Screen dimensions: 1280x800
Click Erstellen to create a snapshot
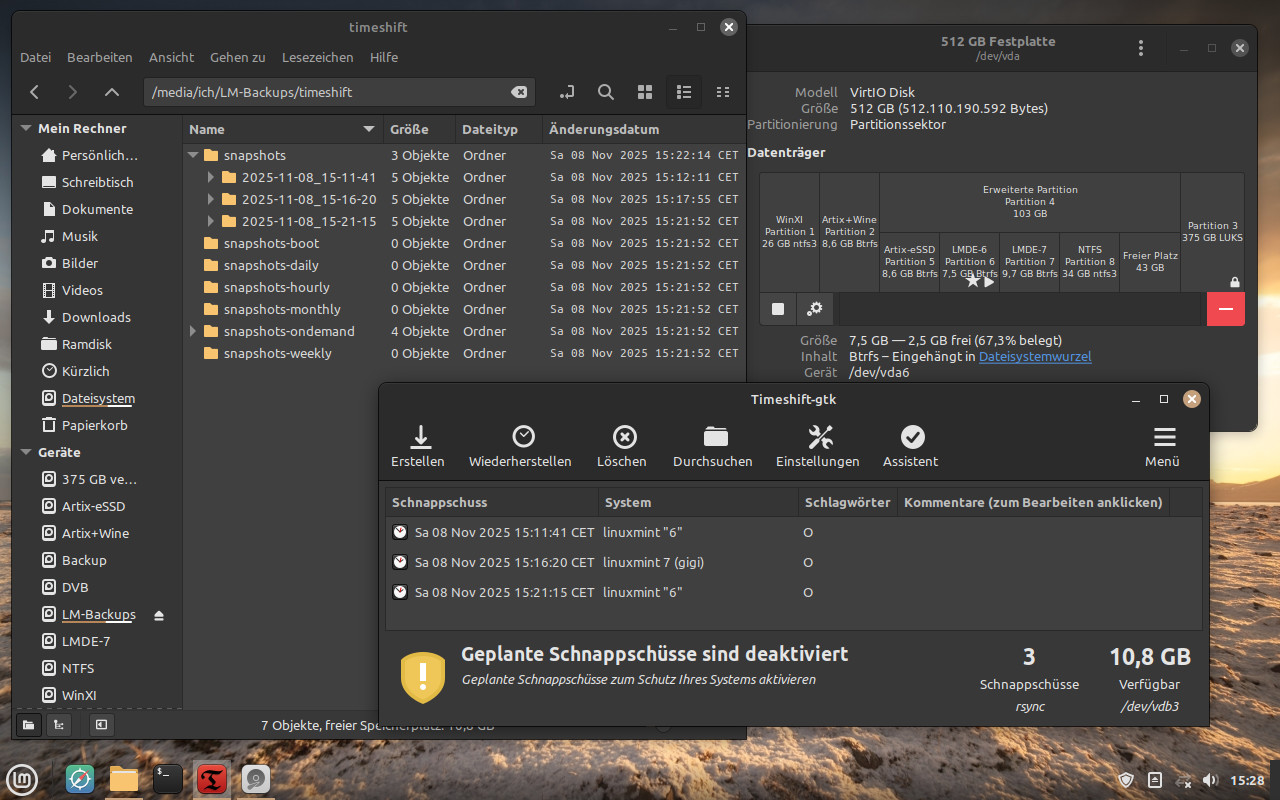(x=418, y=446)
